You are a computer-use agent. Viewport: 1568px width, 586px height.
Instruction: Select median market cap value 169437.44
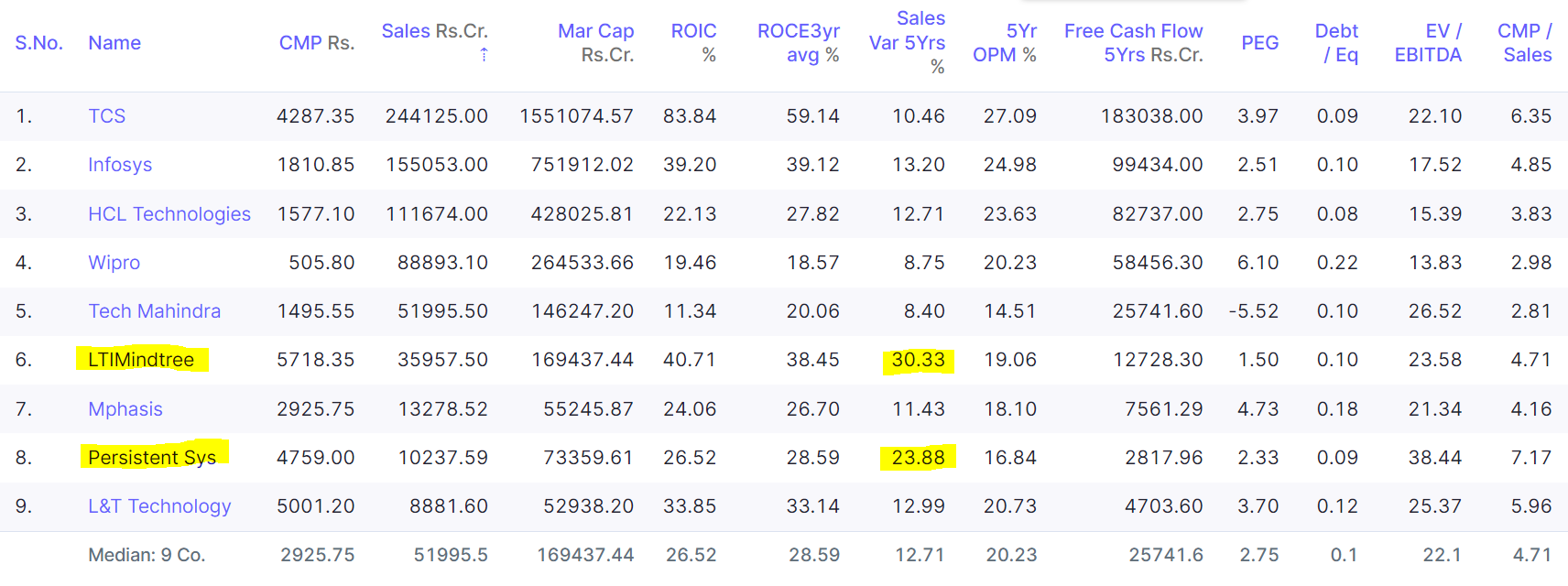point(585,555)
